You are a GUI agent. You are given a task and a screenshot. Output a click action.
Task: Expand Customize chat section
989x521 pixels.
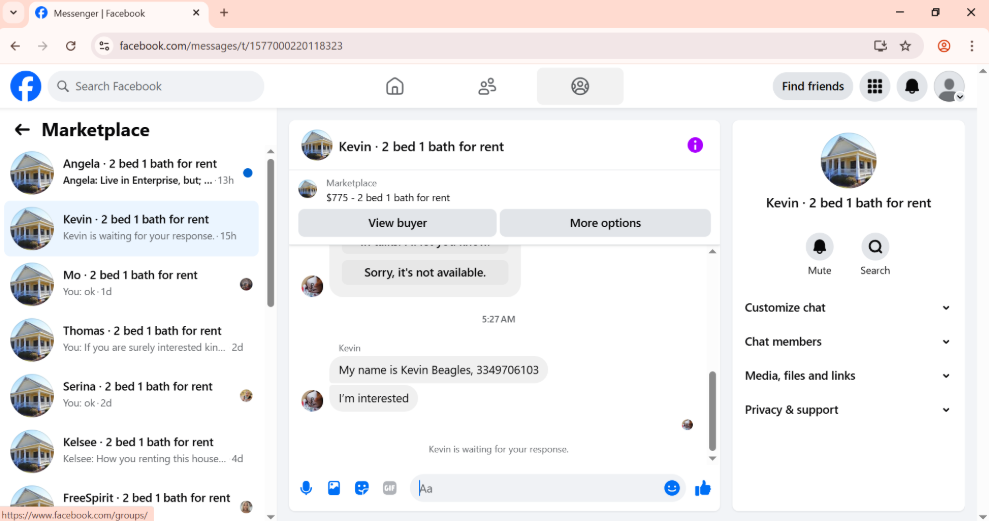[848, 308]
